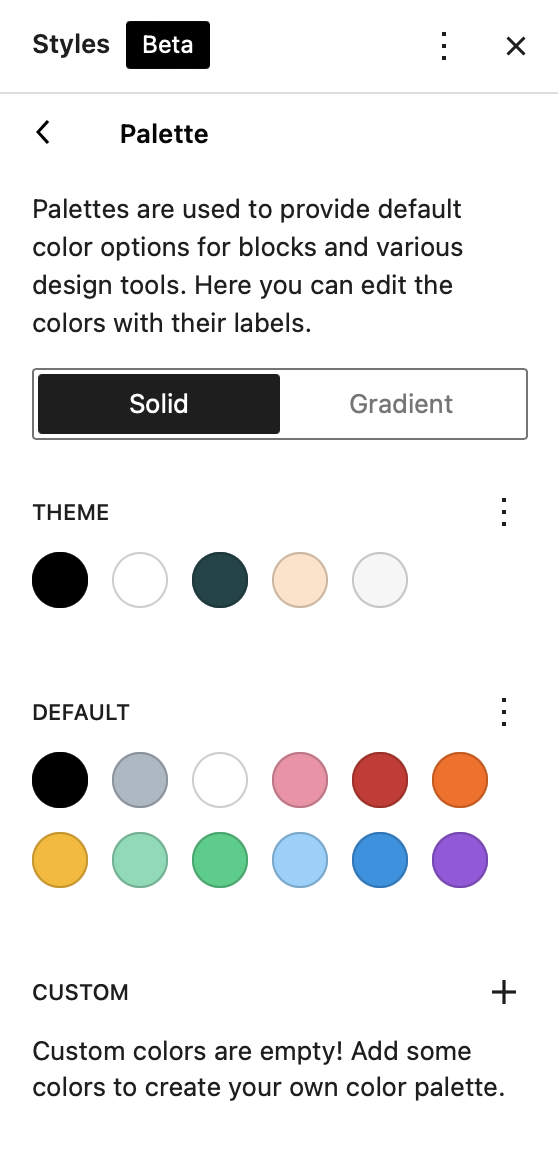Select the red default color swatch

380,780
